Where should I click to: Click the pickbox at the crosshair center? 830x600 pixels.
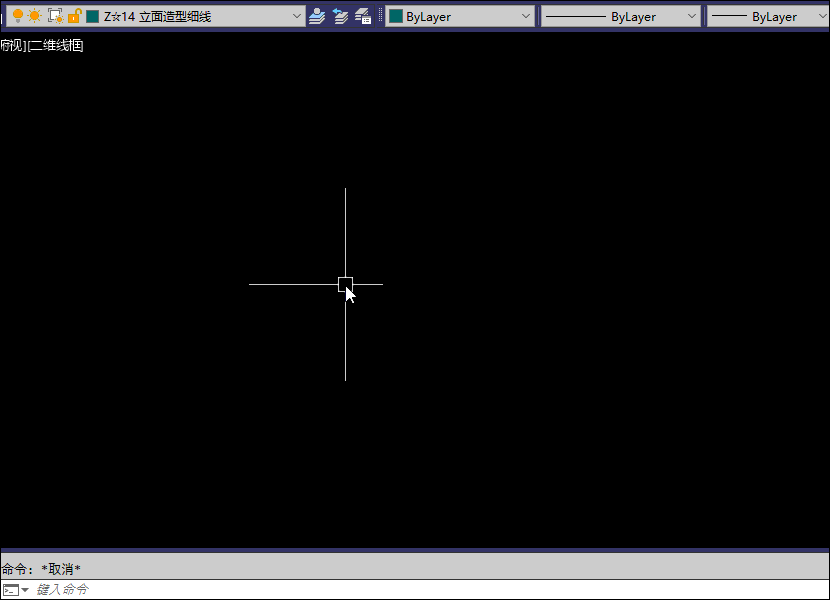345,284
